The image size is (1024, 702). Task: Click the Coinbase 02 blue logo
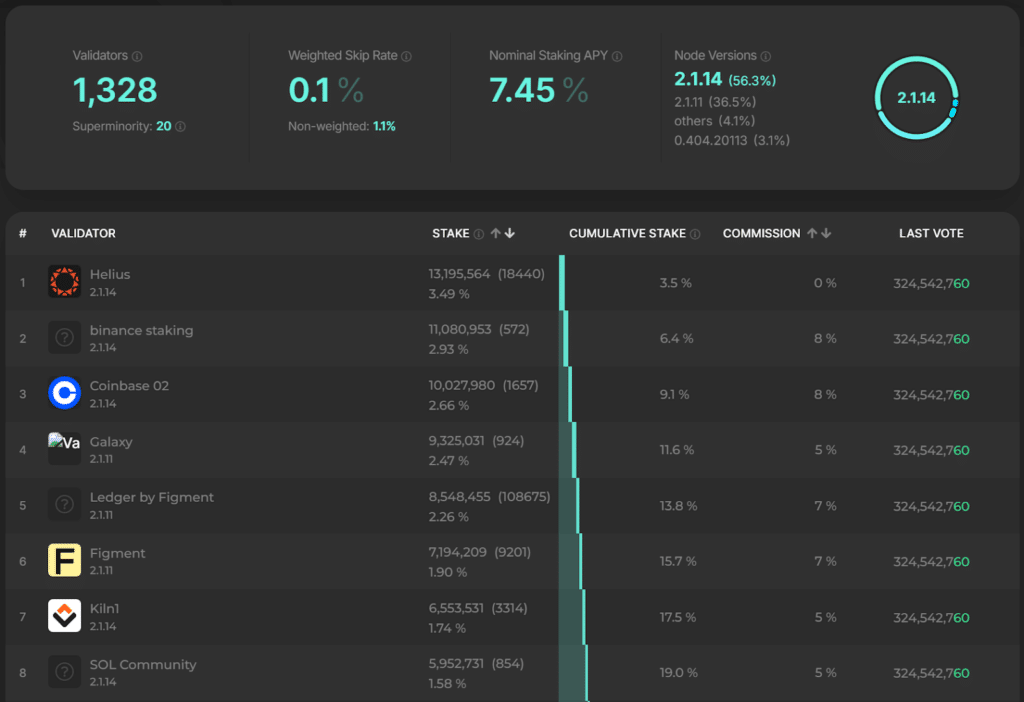[65, 393]
